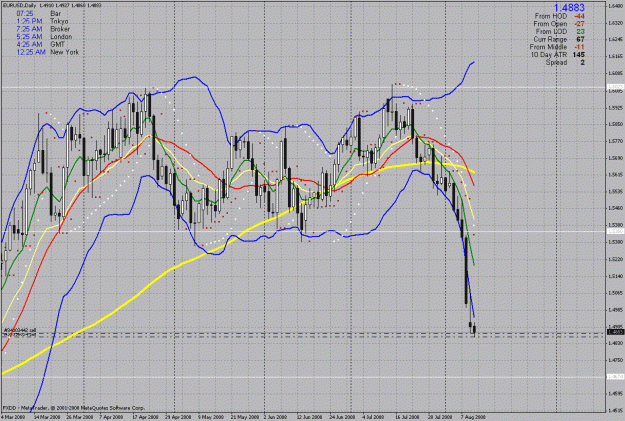Click the "12 Jun 2008" date on time axis
625x421 pixels.
pos(309,417)
